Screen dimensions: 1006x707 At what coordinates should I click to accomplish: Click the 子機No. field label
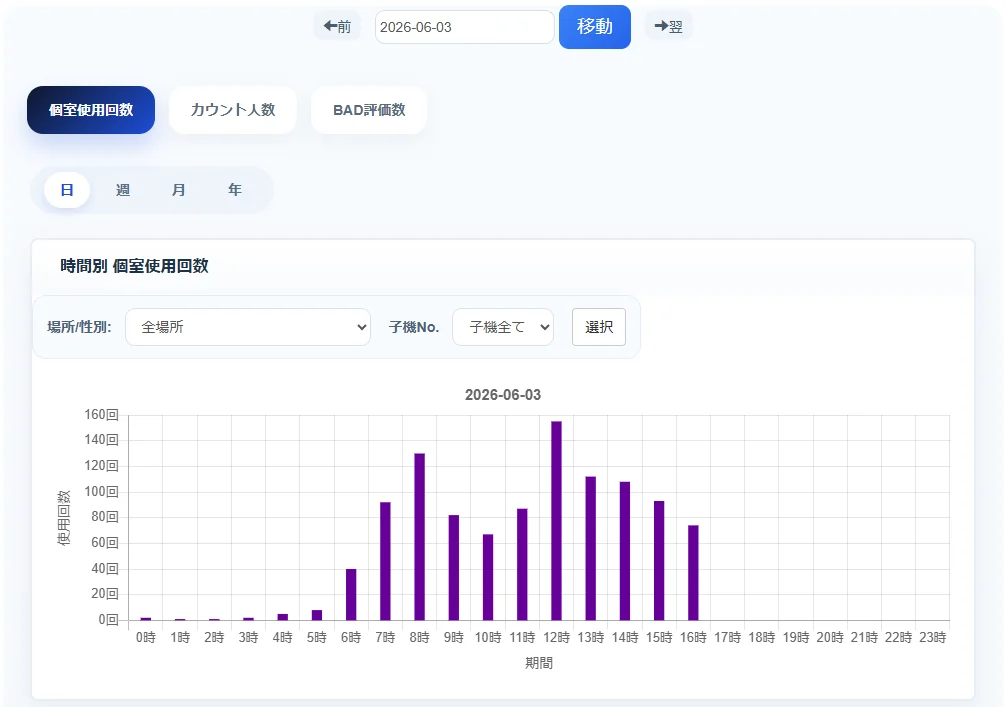(414, 327)
